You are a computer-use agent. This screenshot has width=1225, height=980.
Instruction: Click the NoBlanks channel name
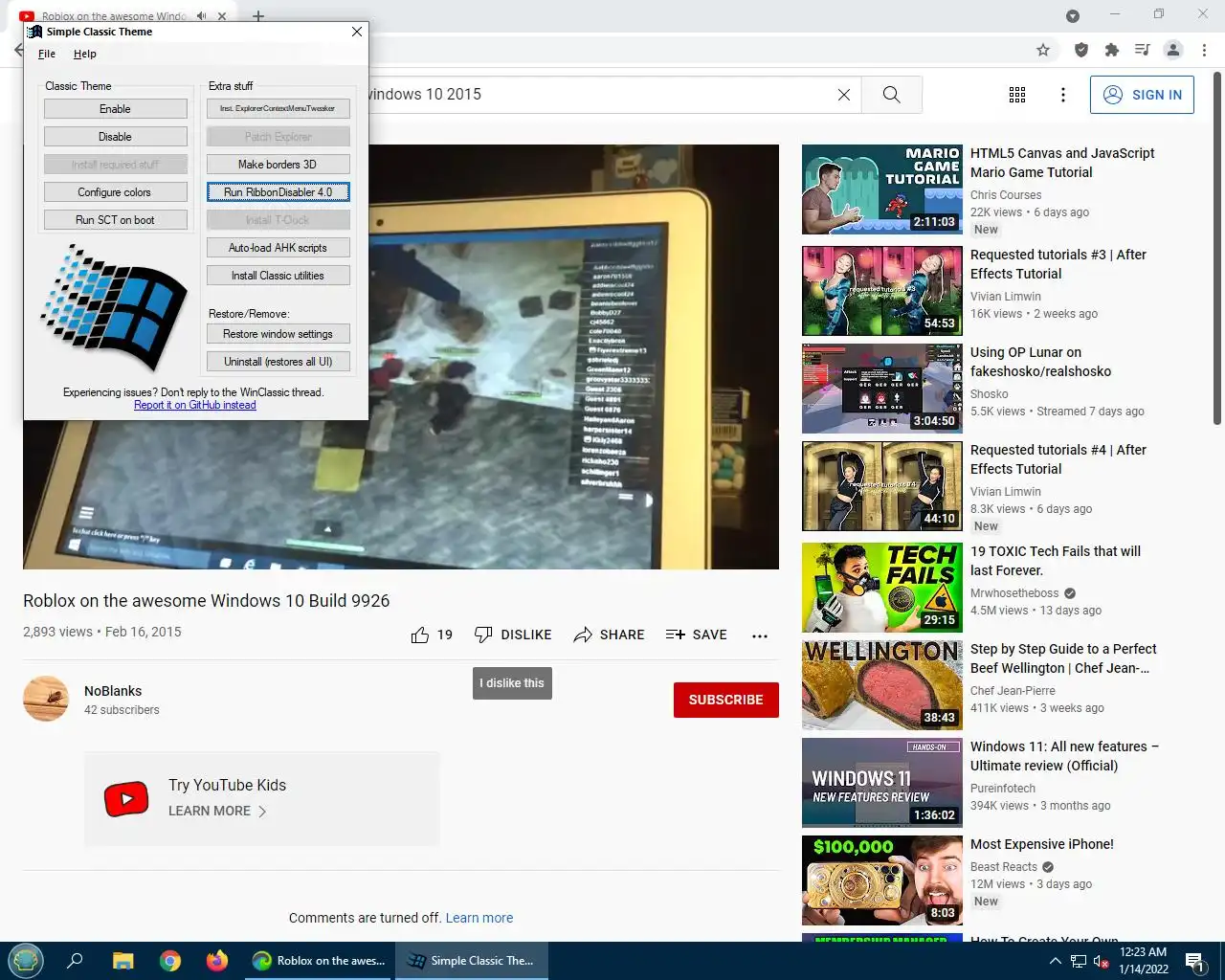coord(113,691)
